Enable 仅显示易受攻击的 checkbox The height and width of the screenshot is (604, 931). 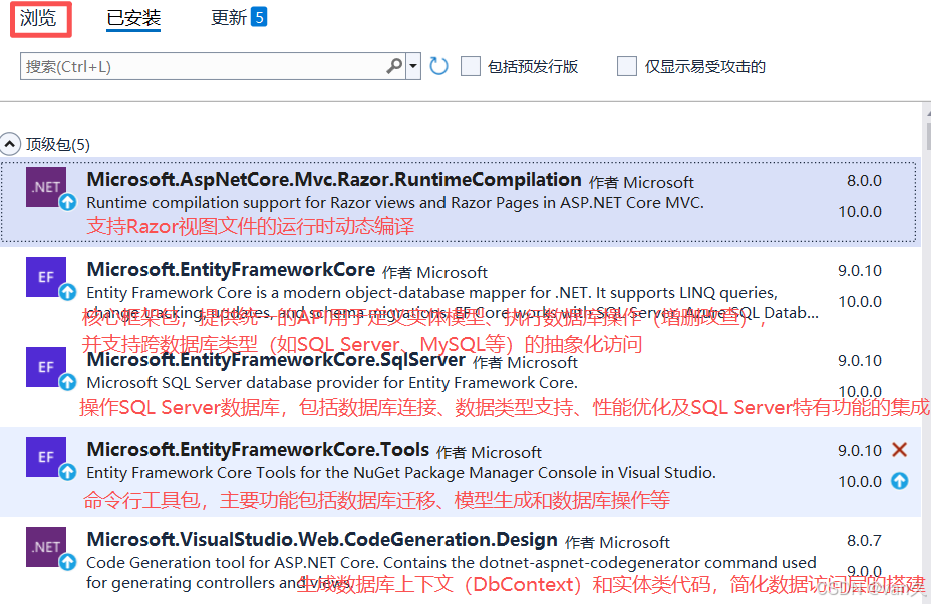tap(627, 66)
